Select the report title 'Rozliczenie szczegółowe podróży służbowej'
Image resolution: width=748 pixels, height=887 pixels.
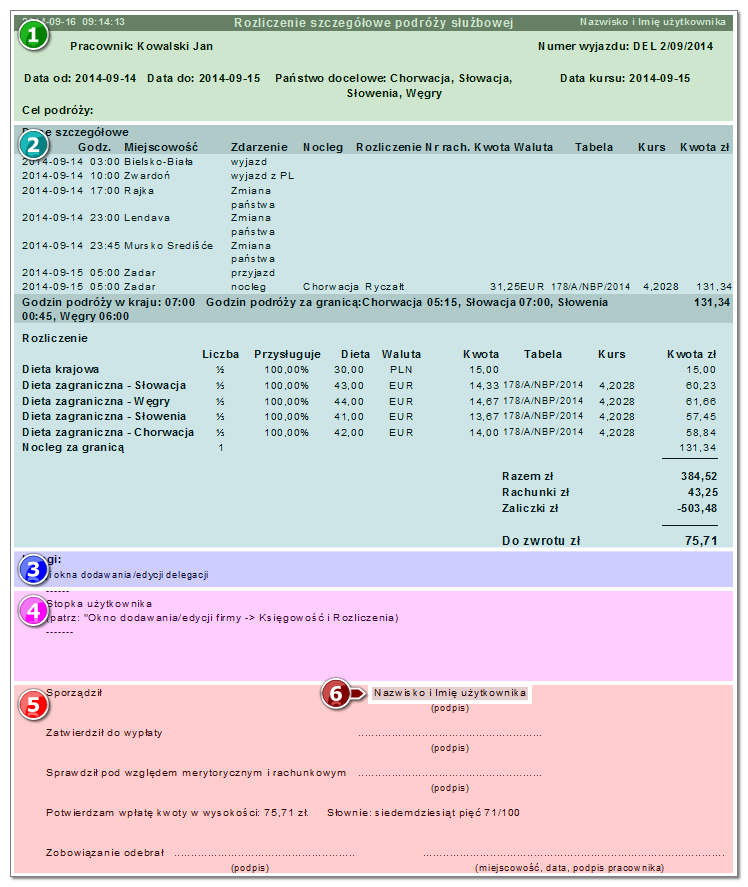click(373, 23)
